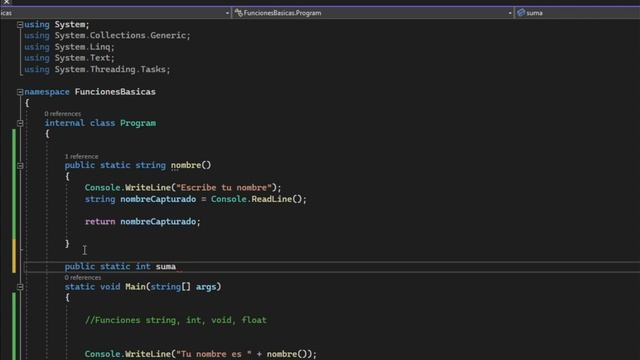The height and width of the screenshot is (360, 640).
Task: Click the Program class name
Action: [138, 123]
